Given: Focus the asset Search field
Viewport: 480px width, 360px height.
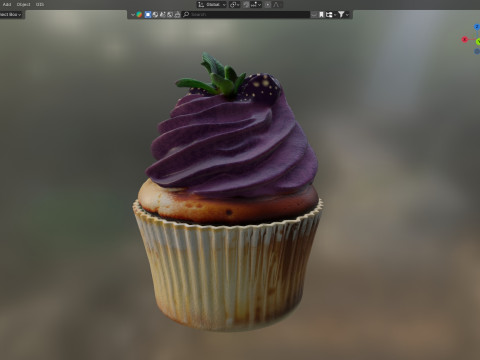Looking at the screenshot, I should (246, 15).
